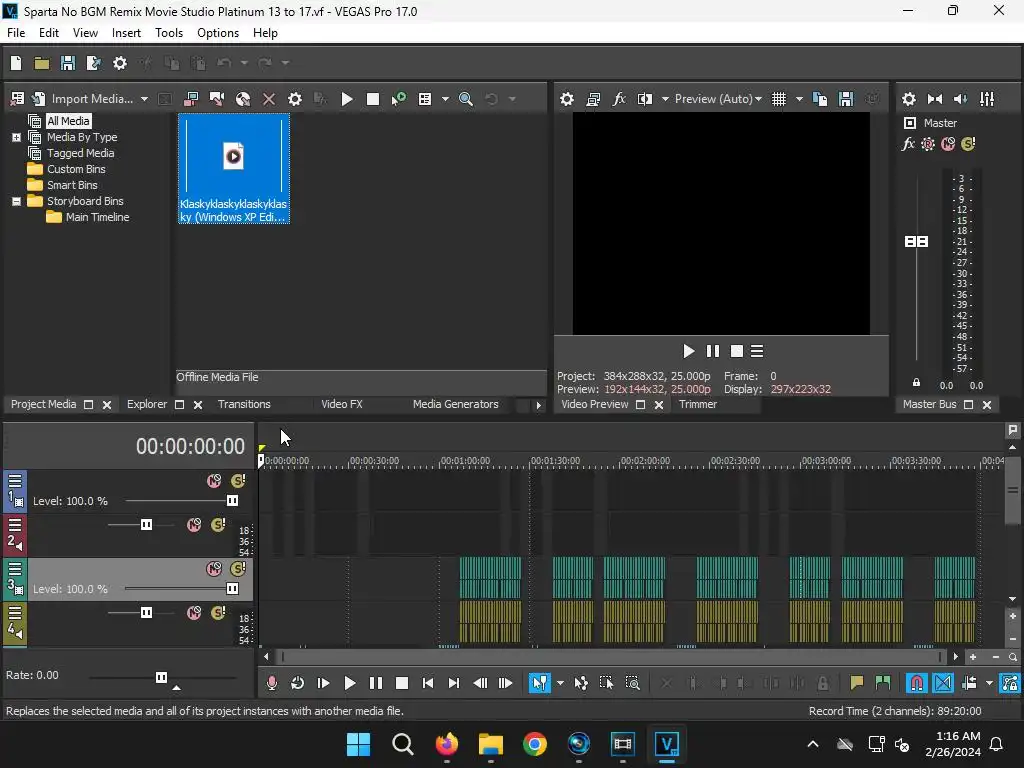Open Master FX in the Master Bus panel

pos(908,144)
